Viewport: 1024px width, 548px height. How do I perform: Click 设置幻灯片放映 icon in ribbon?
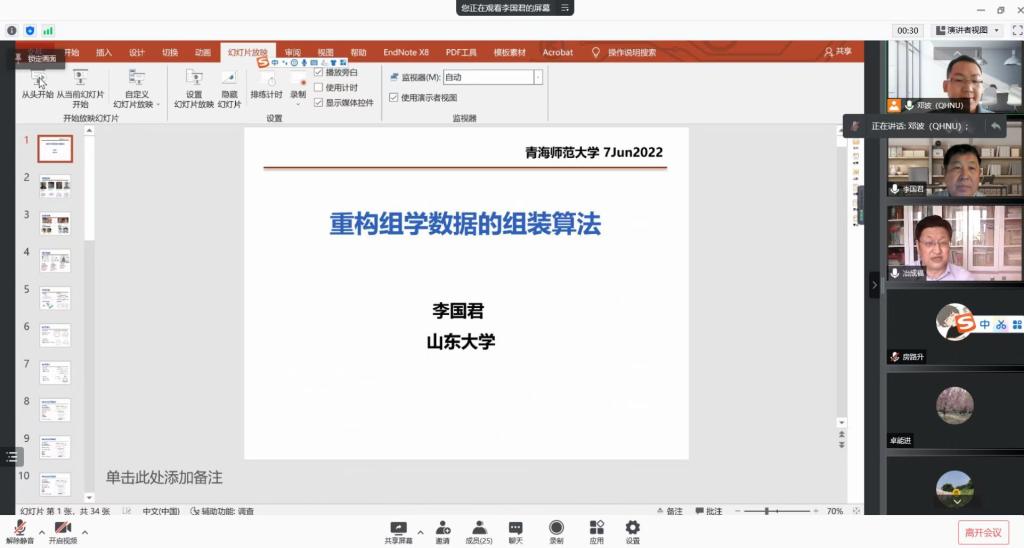coord(194,80)
